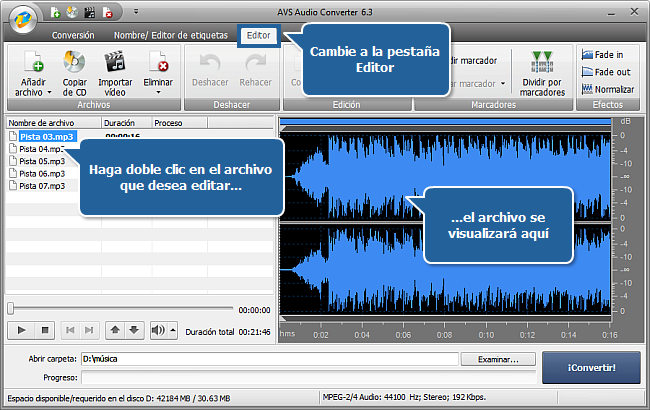Click the Añadir archivo icon
Screen dimensions: 650x410
pyautogui.click(x=31, y=62)
